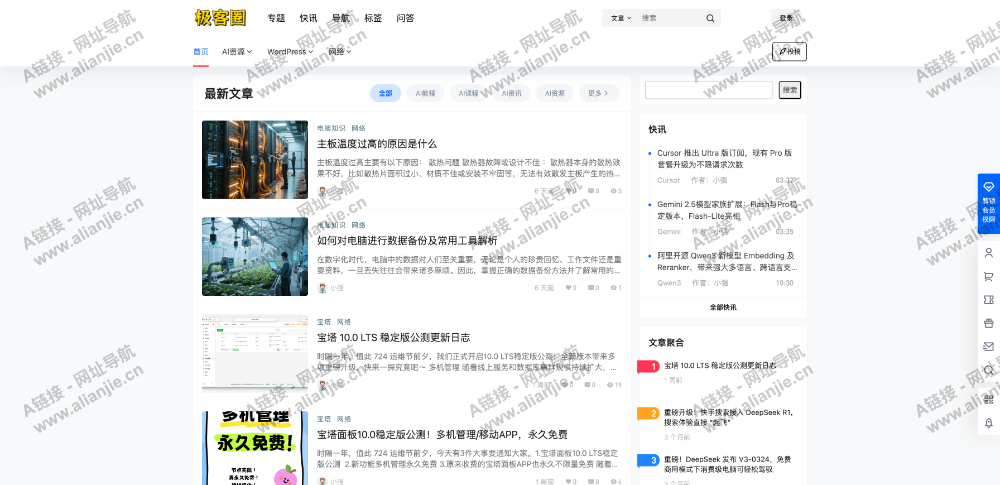
Task: Click author avatar on 如何对电脑进行数据备份 article
Action: (322, 288)
